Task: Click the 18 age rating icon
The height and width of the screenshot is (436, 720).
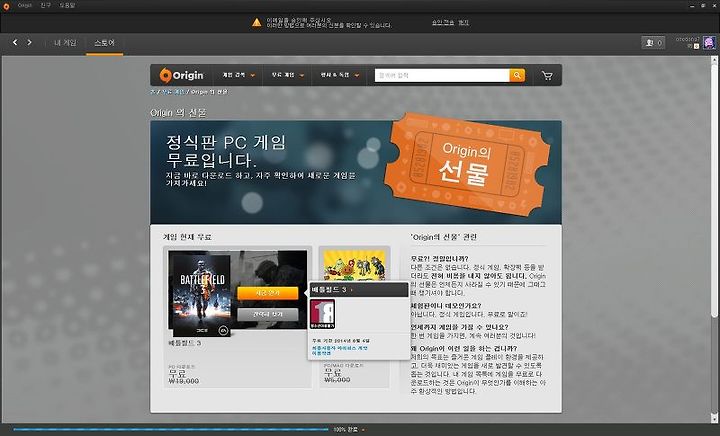Action: pyautogui.click(x=322, y=314)
